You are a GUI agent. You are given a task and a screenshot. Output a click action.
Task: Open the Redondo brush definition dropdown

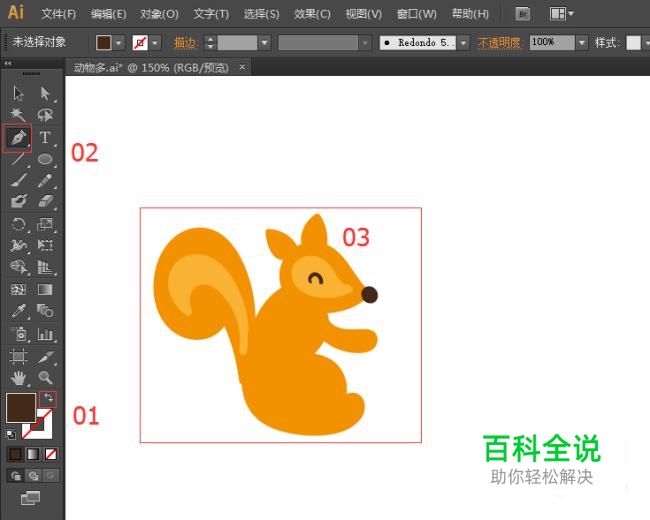[x=463, y=42]
